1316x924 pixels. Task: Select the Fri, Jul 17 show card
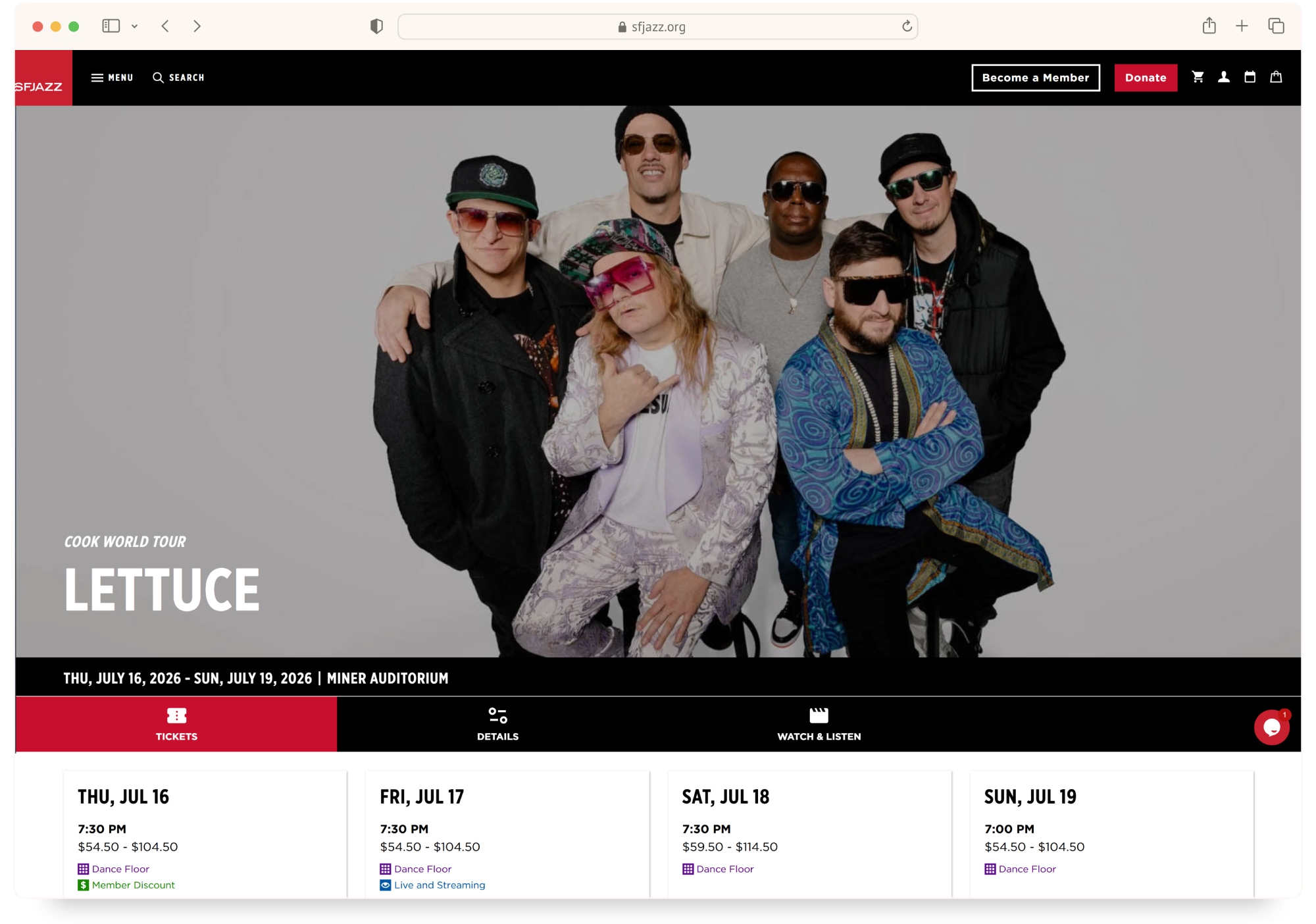[507, 834]
